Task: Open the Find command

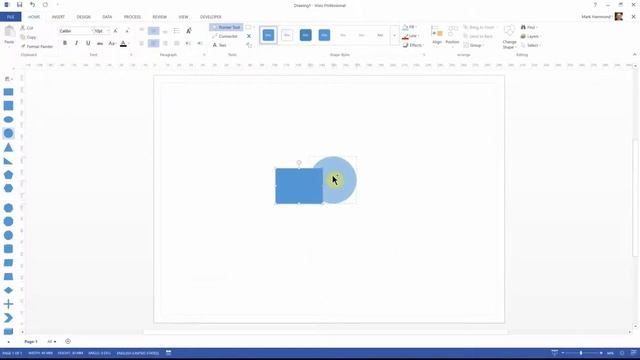Action: [x=528, y=27]
